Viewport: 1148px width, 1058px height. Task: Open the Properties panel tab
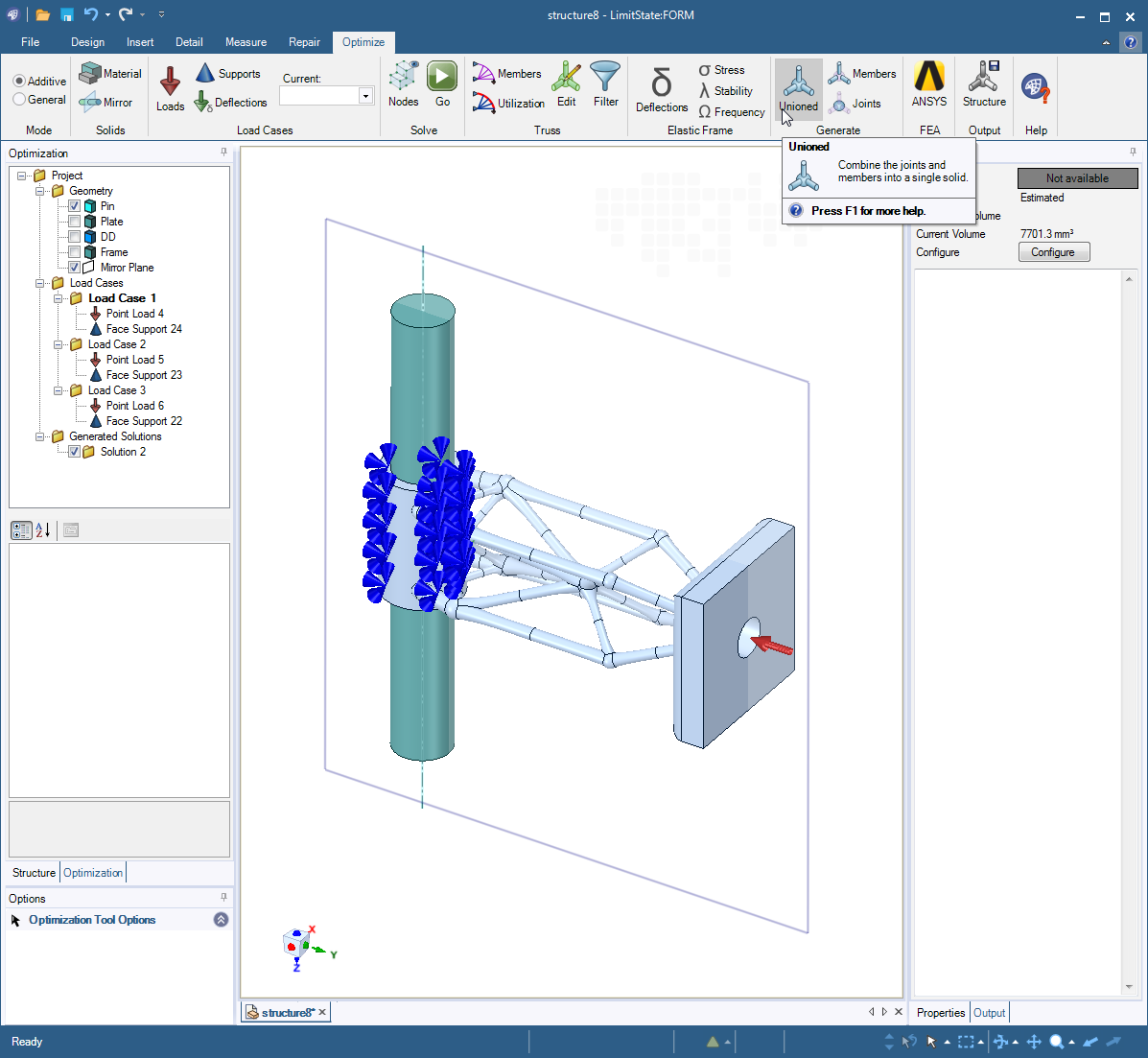tap(940, 1013)
